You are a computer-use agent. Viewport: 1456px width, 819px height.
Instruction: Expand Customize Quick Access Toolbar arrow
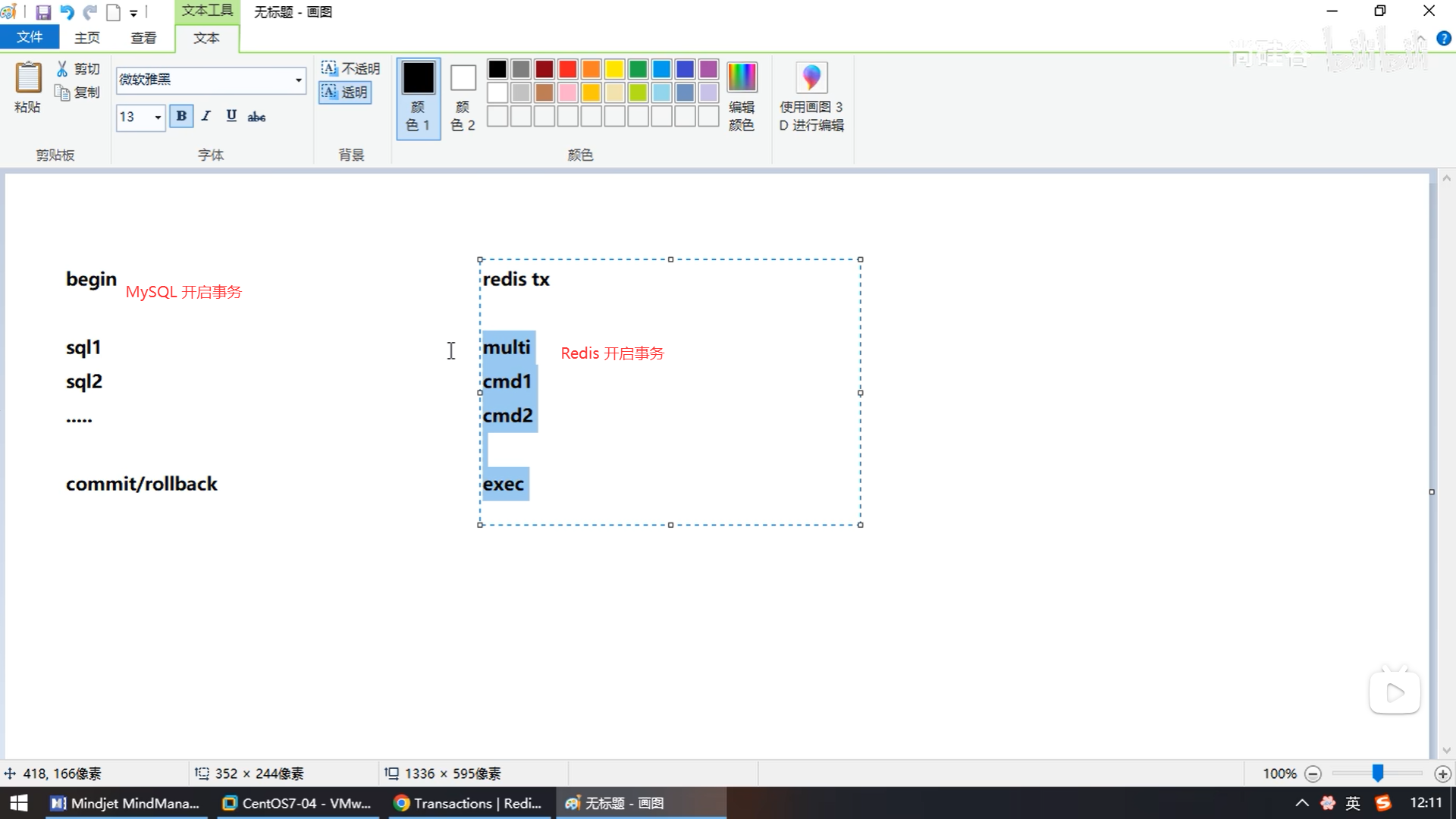[x=133, y=13]
